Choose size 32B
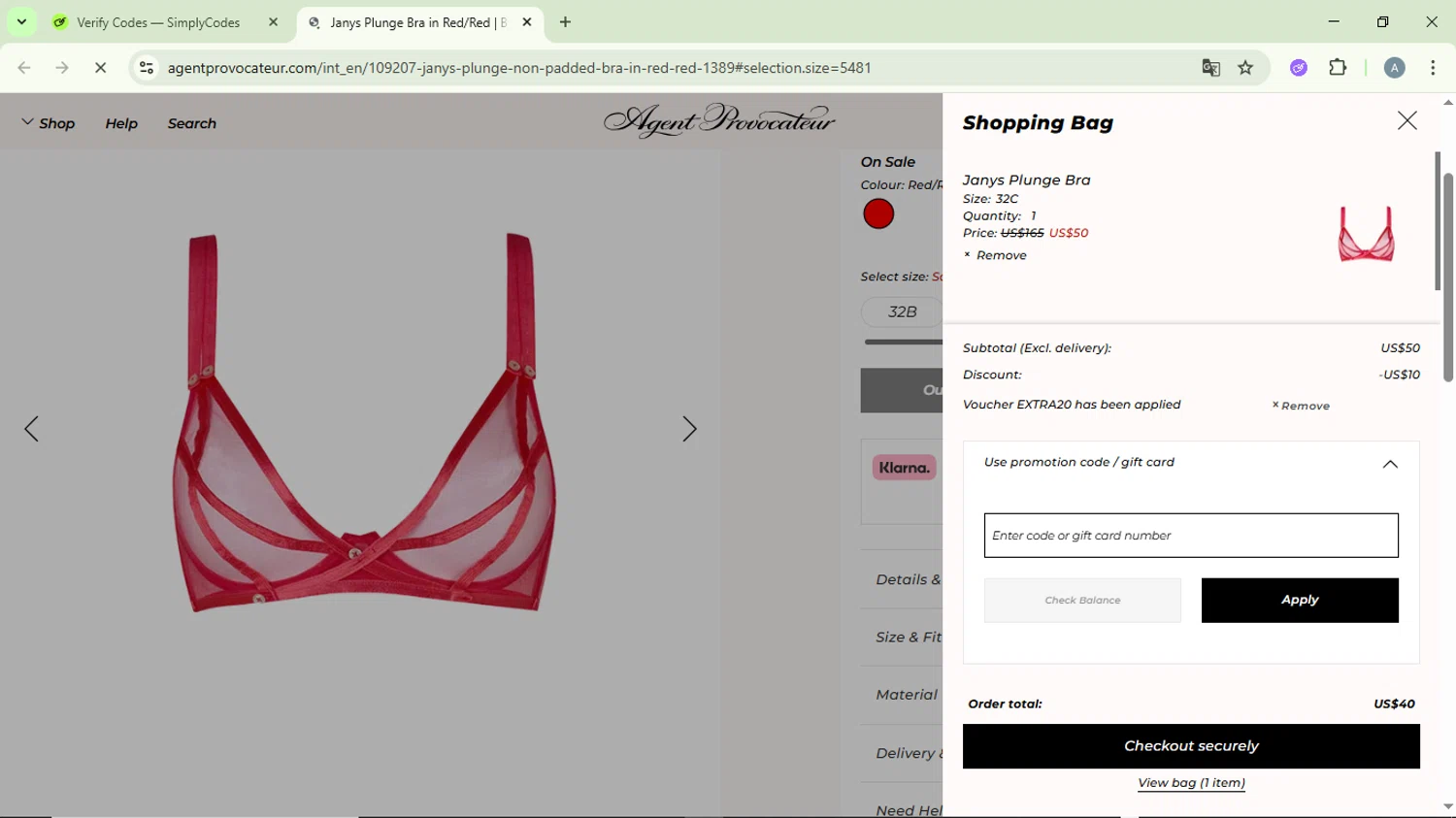 tap(902, 311)
